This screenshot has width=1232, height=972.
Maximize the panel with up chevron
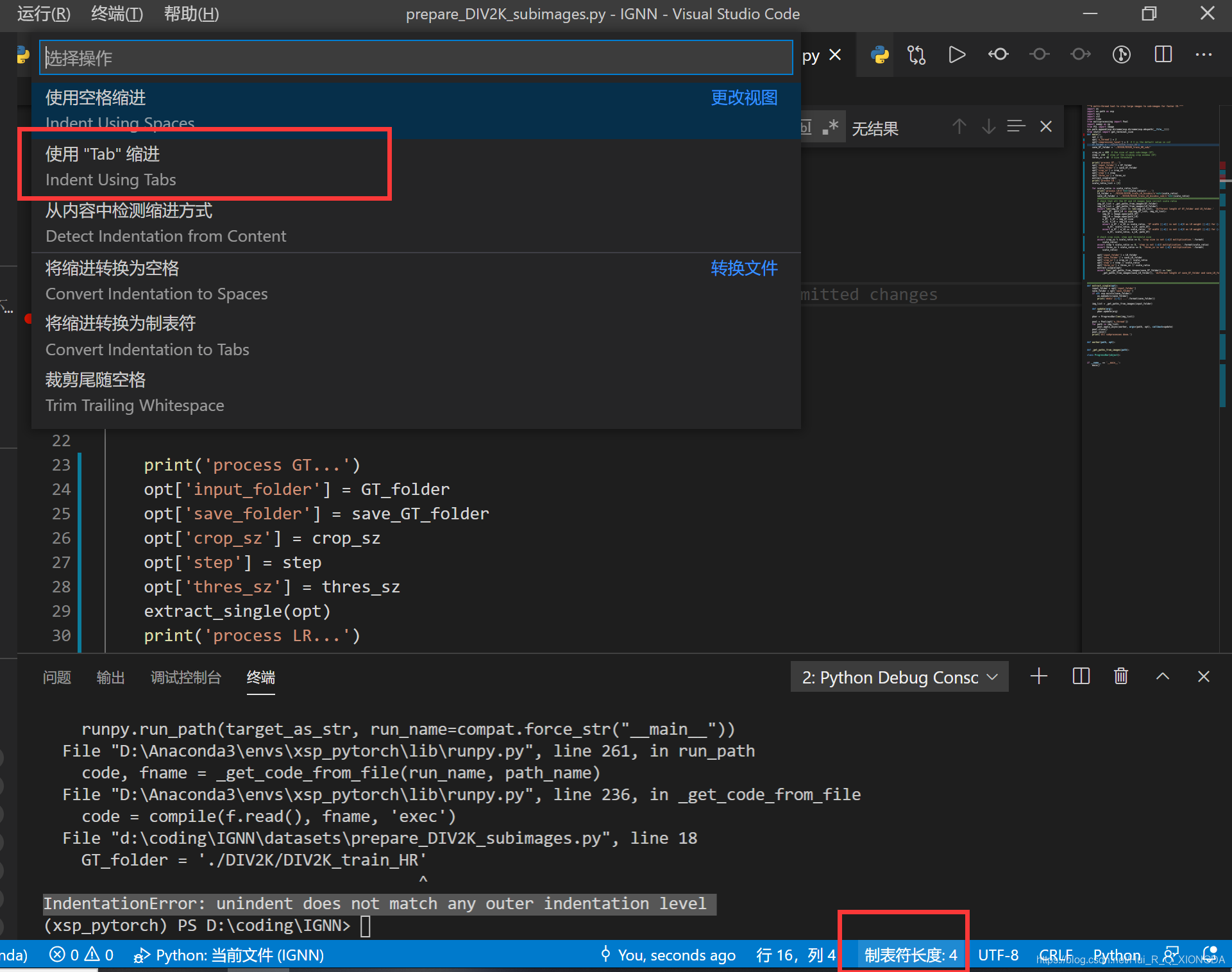(x=1163, y=676)
